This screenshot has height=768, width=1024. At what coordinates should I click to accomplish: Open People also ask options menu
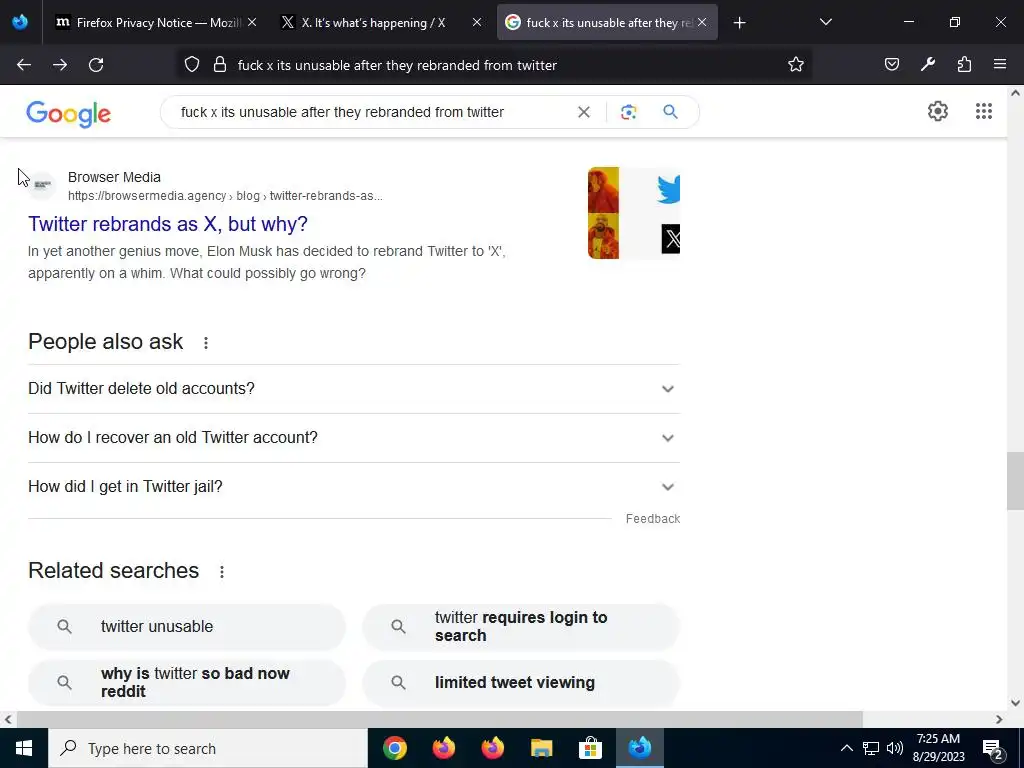pos(206,343)
